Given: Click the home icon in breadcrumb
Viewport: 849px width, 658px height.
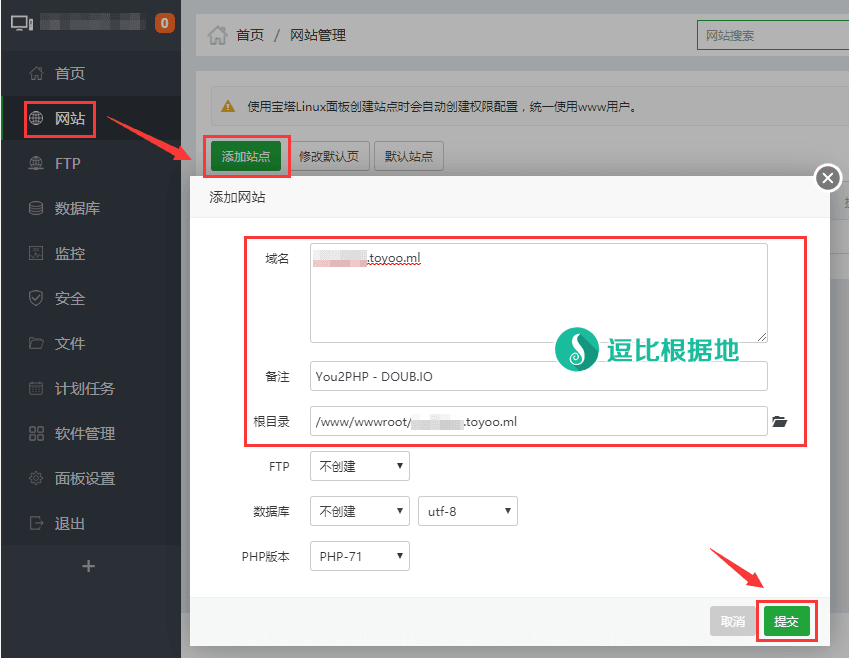Looking at the screenshot, I should (x=216, y=35).
